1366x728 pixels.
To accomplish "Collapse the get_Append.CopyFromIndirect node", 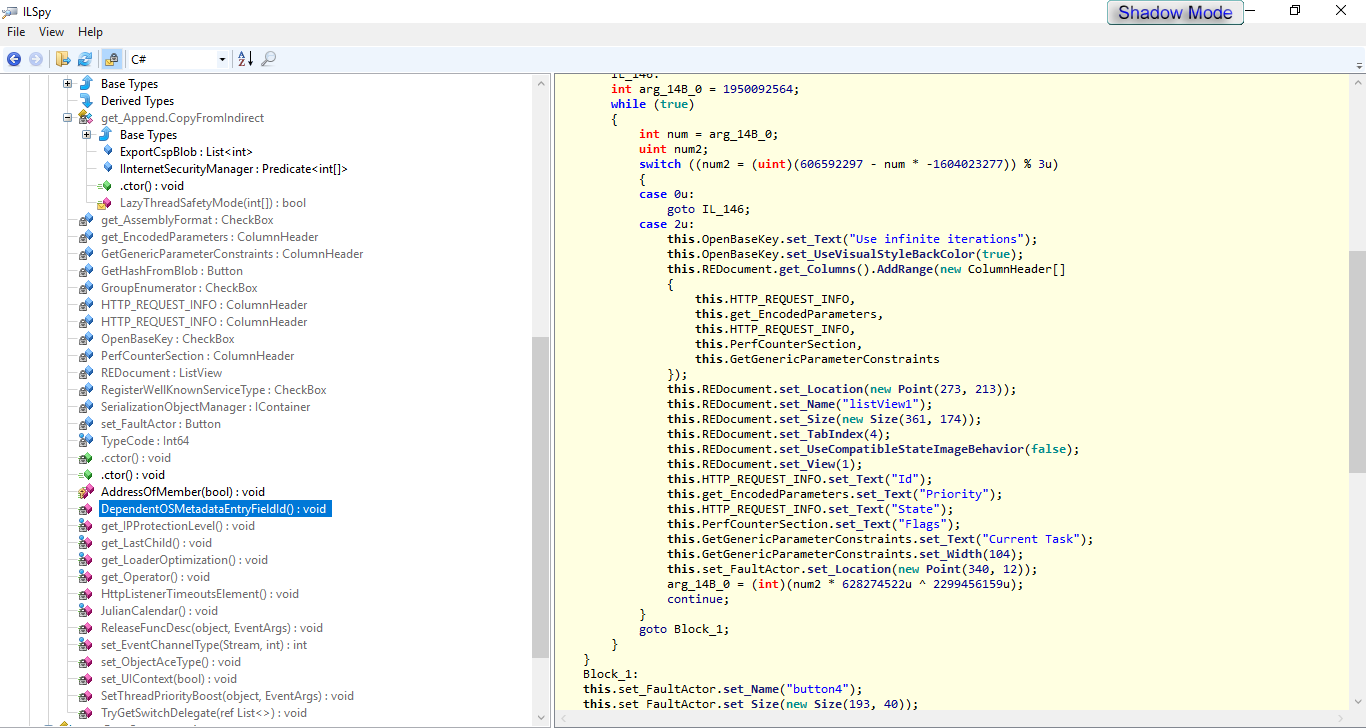I will click(68, 118).
